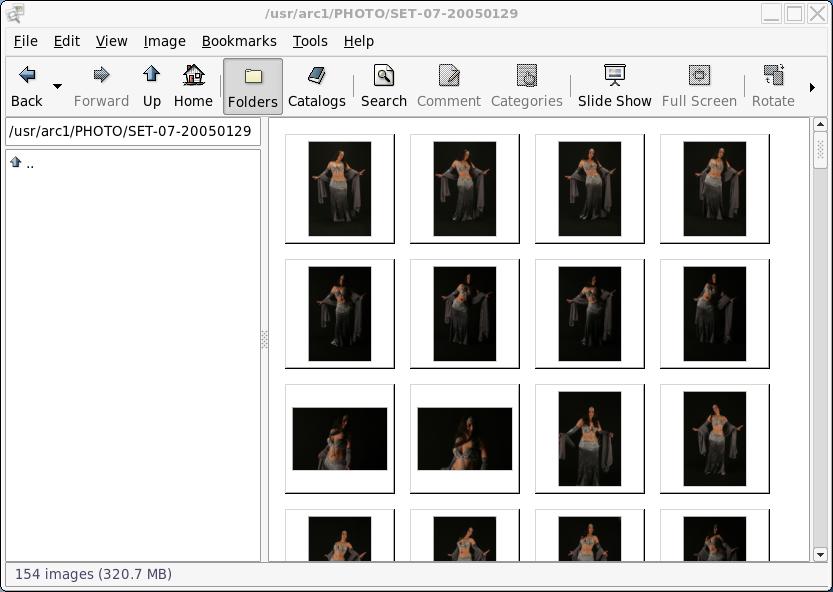Open the Tools menu
The width and height of the screenshot is (833, 592).
310,41
